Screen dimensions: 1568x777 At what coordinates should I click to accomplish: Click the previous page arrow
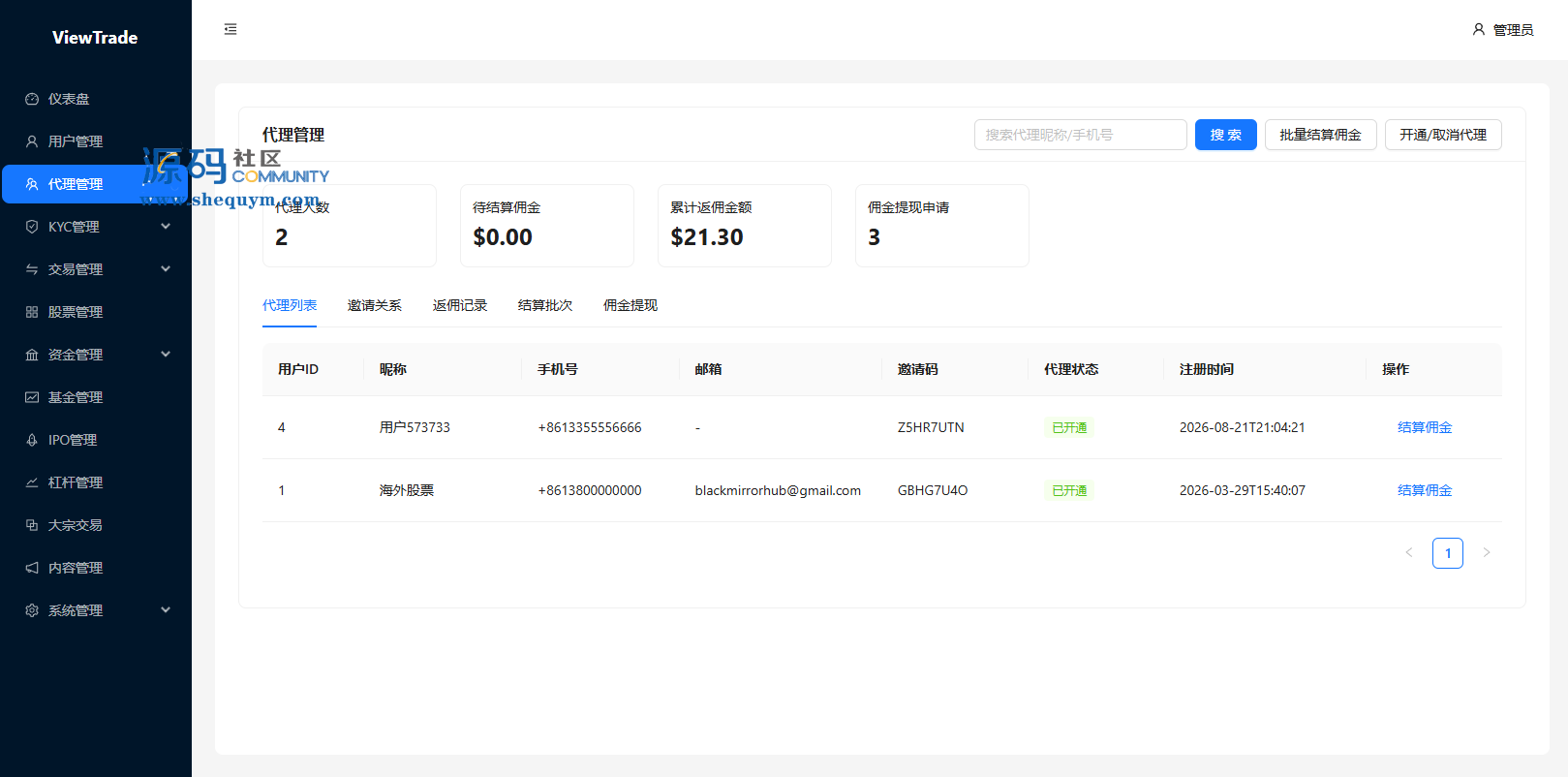pos(1409,553)
